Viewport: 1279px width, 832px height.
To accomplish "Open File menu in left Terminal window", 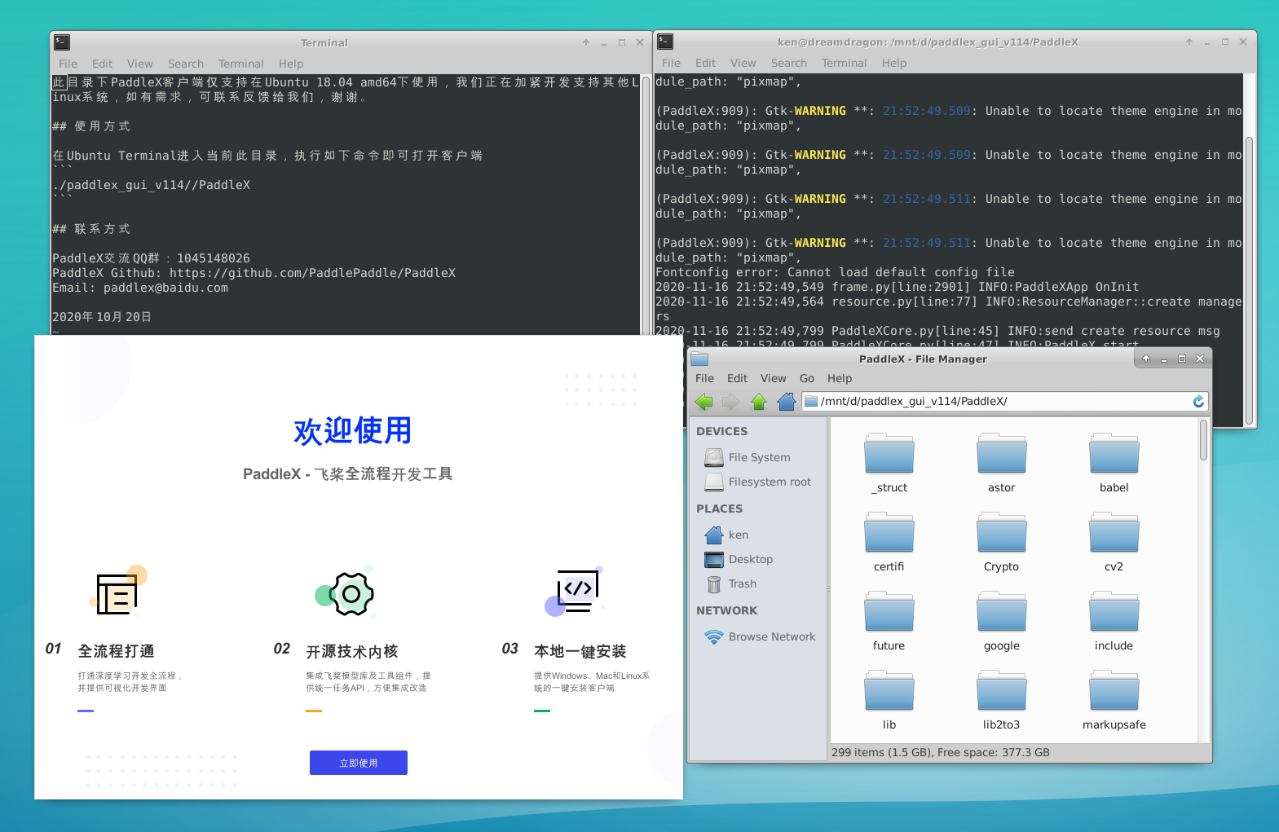I will tap(68, 64).
